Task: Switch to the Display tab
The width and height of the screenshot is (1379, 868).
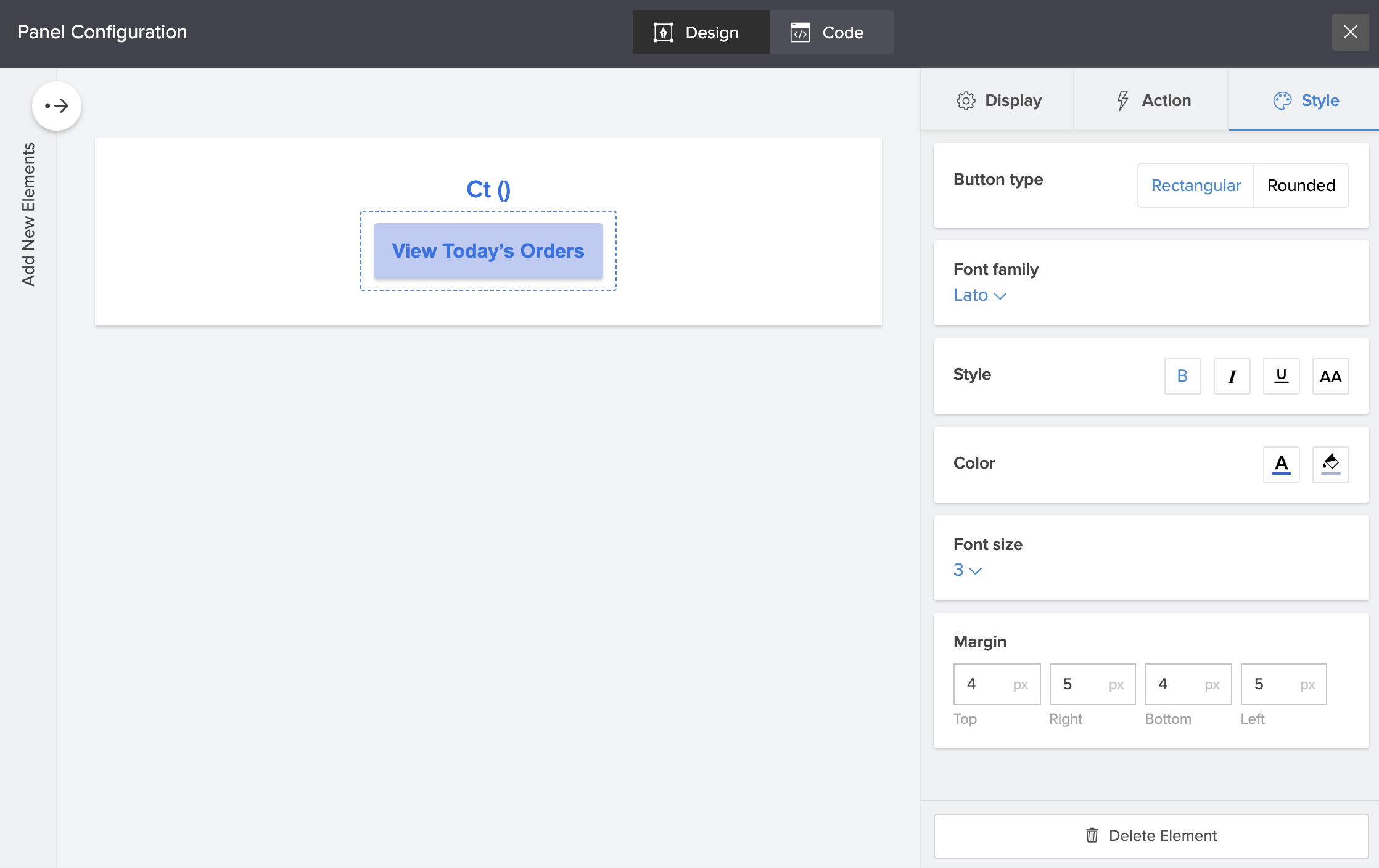Action: (998, 100)
